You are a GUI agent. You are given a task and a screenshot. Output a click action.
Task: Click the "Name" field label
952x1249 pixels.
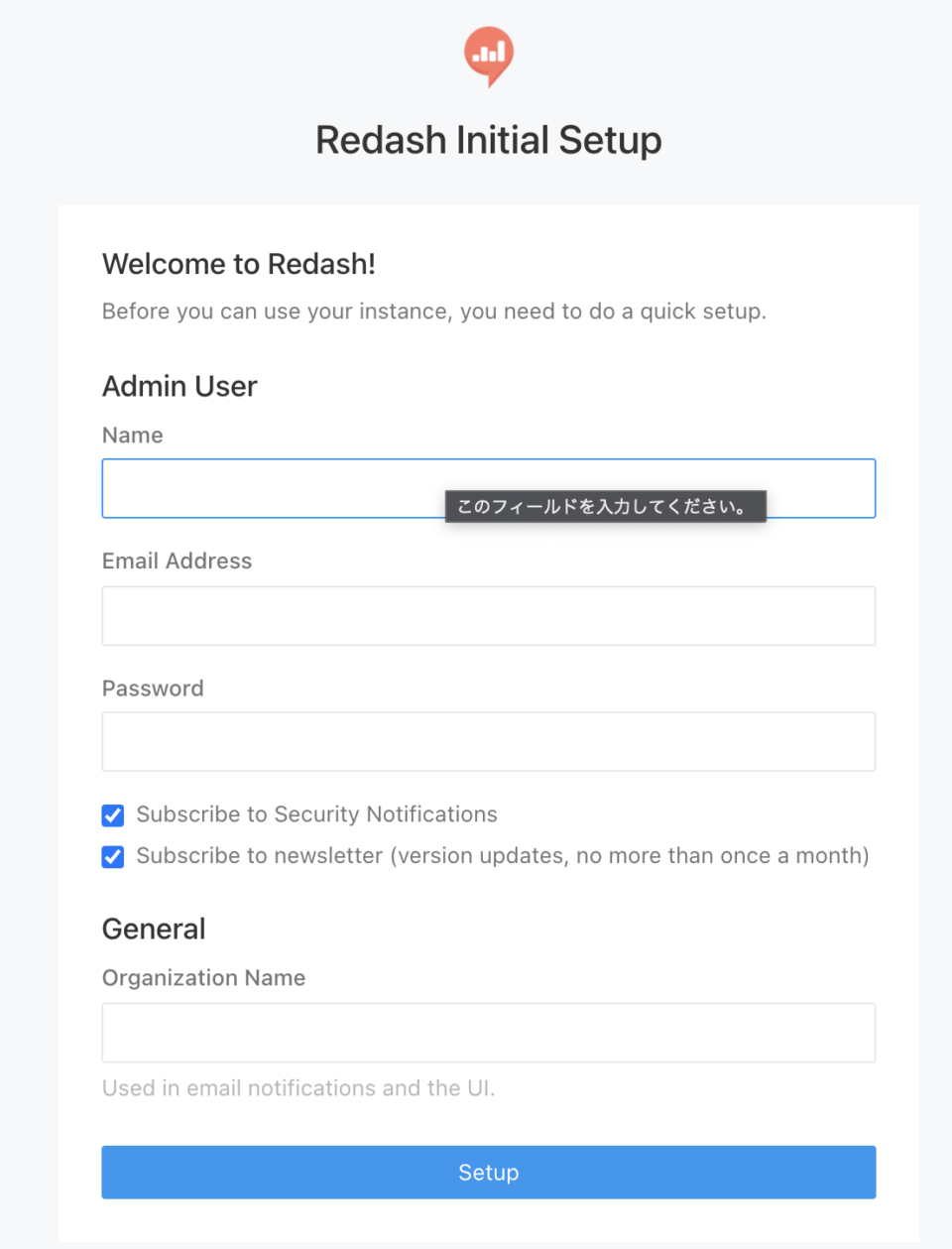[x=133, y=436]
